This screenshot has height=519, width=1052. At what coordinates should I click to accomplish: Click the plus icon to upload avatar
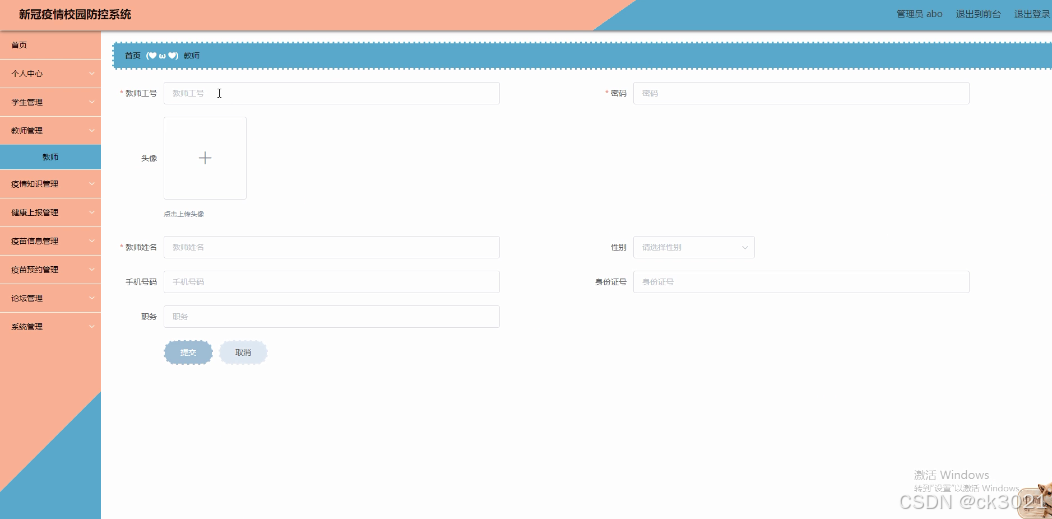point(205,158)
